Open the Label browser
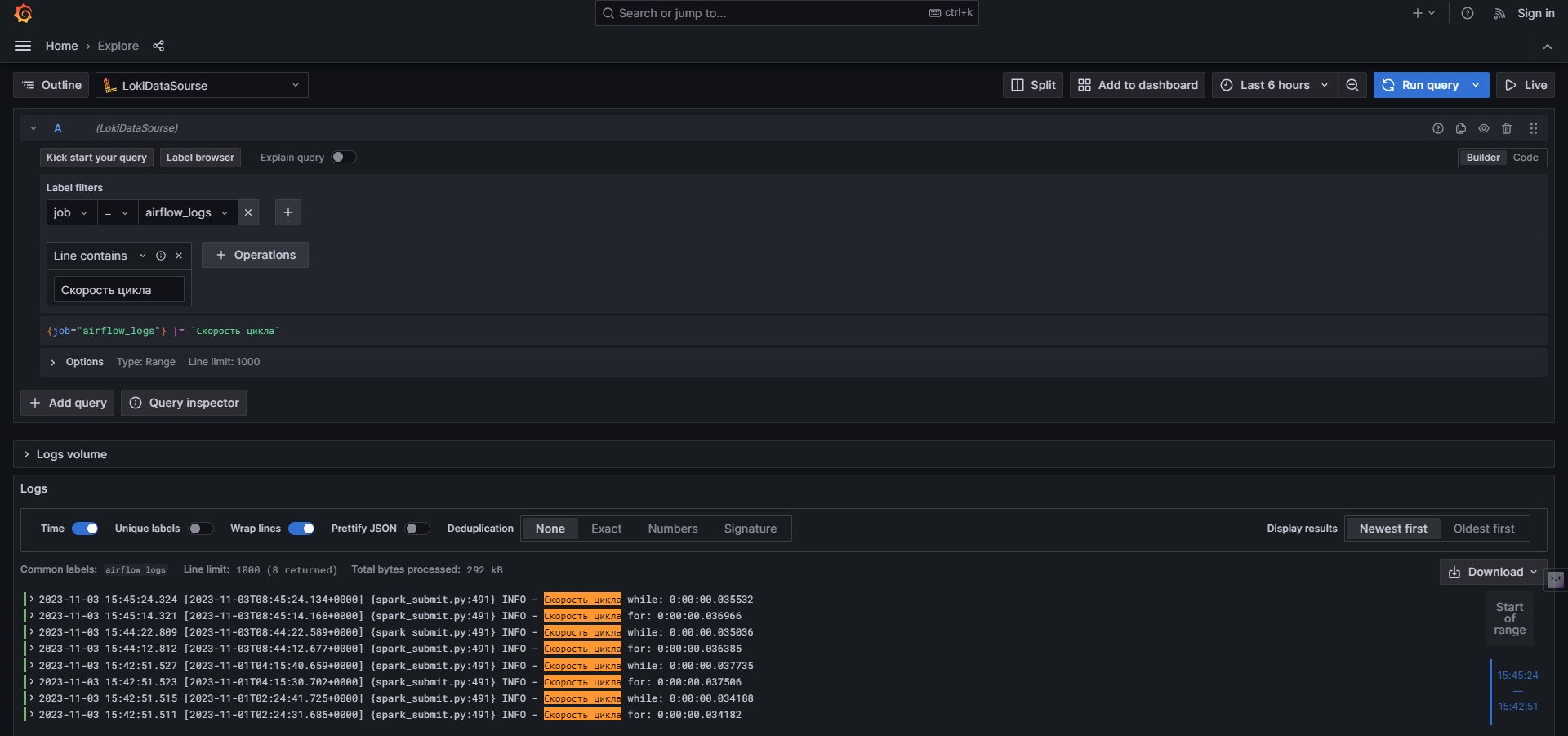Image resolution: width=1568 pixels, height=736 pixels. (200, 158)
